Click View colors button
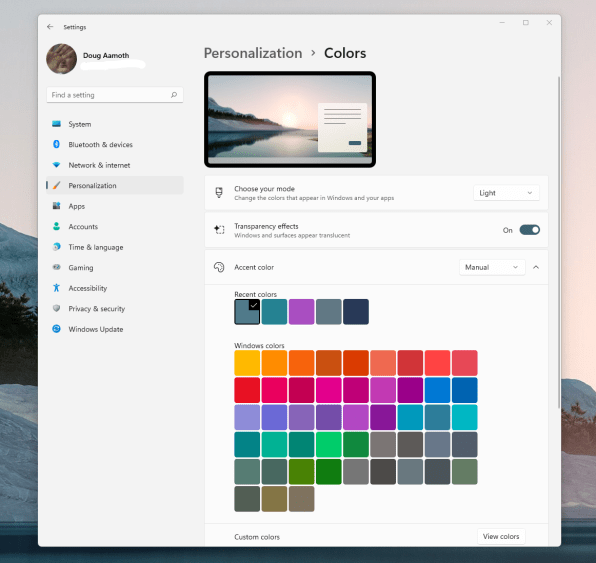 501,536
